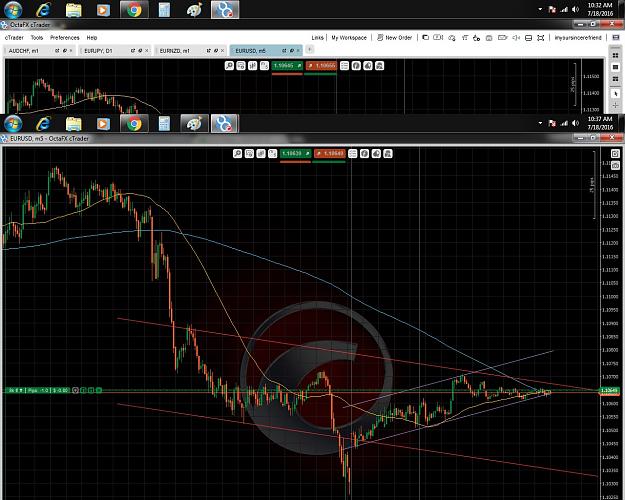625x500 pixels.
Task: Click the Buy 1.10655 quick trade button
Action: [x=321, y=66]
